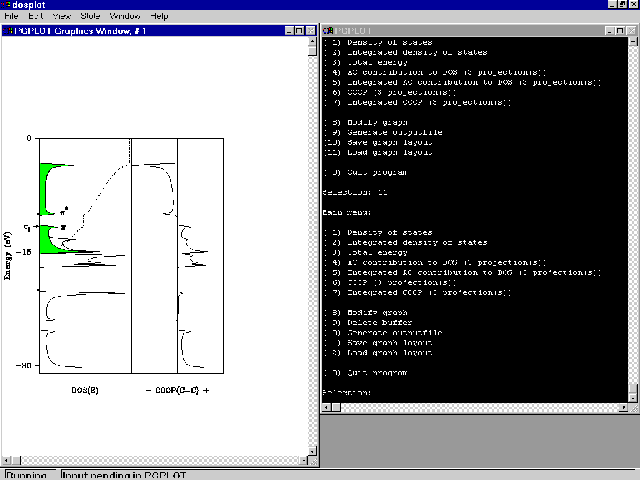Click down arrow of graphics window vertical scrollbar

point(312,451)
